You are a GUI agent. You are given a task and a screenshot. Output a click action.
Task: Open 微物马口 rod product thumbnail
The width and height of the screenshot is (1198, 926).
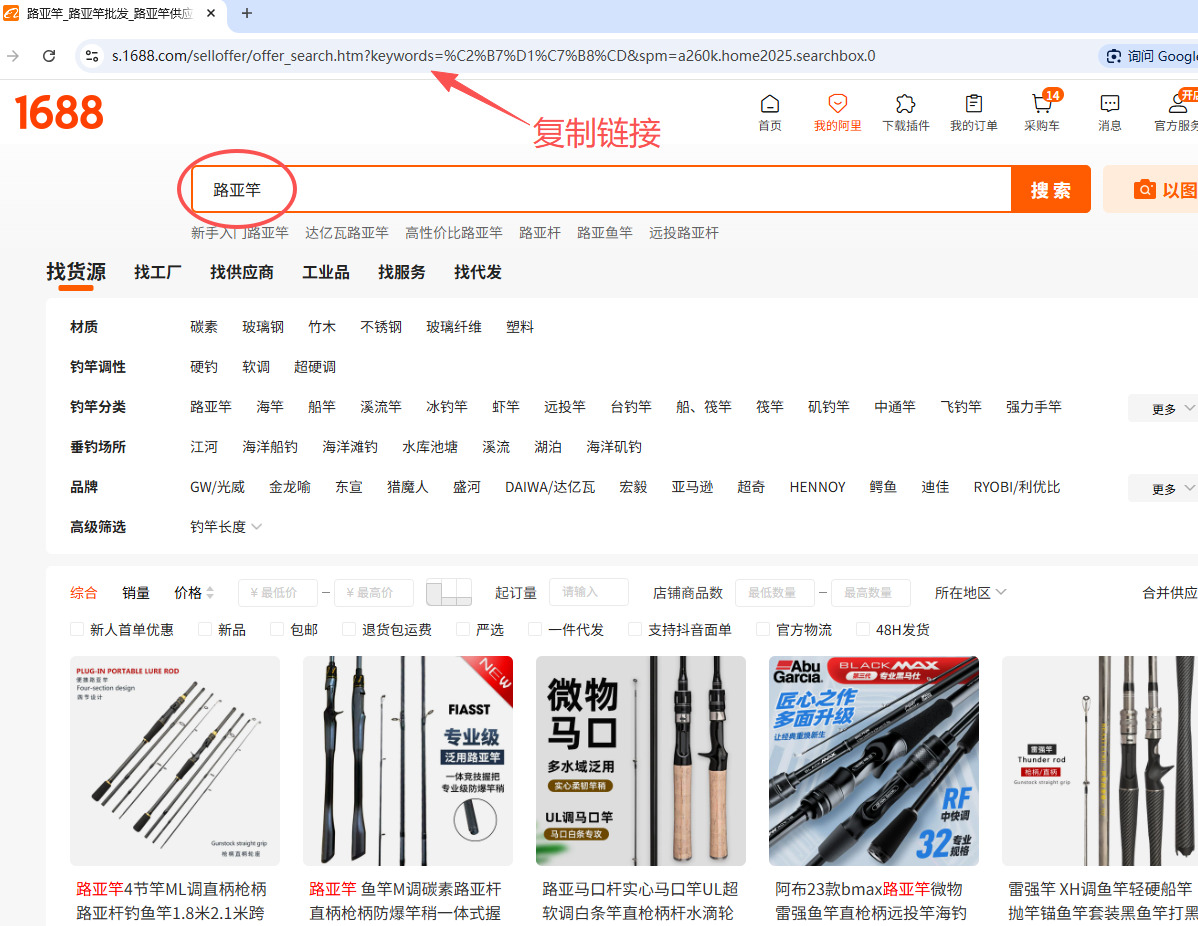pos(641,761)
